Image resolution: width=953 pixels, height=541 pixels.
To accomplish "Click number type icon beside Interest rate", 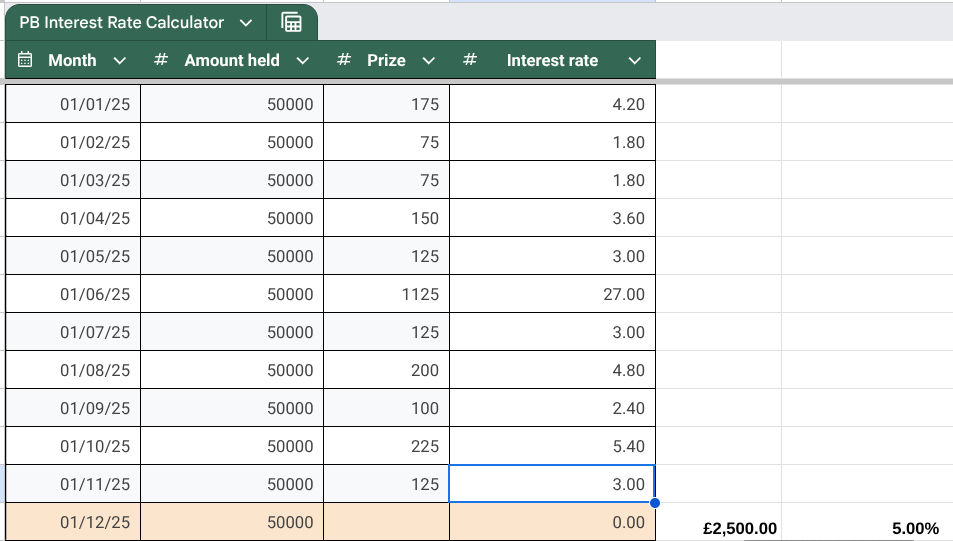I will click(x=470, y=60).
